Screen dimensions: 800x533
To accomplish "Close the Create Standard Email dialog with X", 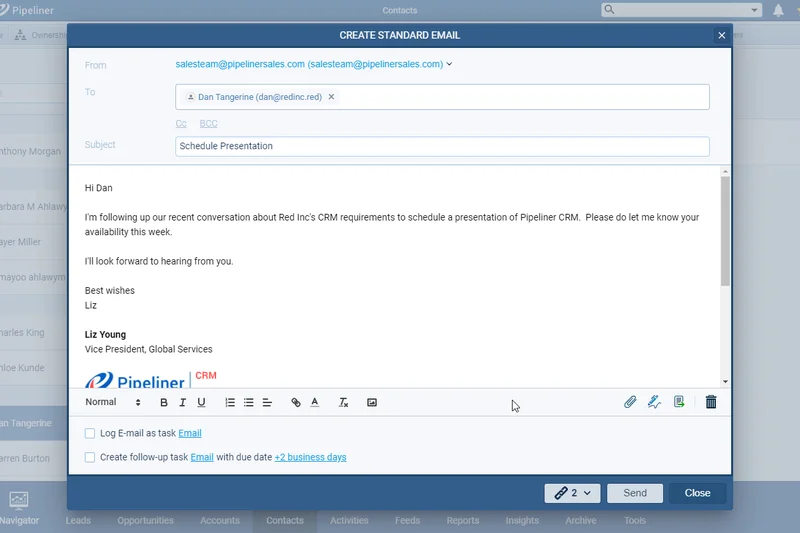I will pyautogui.click(x=721, y=35).
